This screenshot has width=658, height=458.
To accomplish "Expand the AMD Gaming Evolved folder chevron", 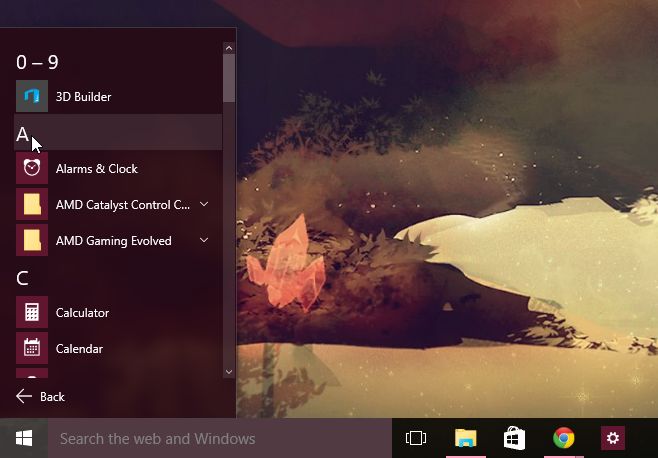I will click(204, 241).
